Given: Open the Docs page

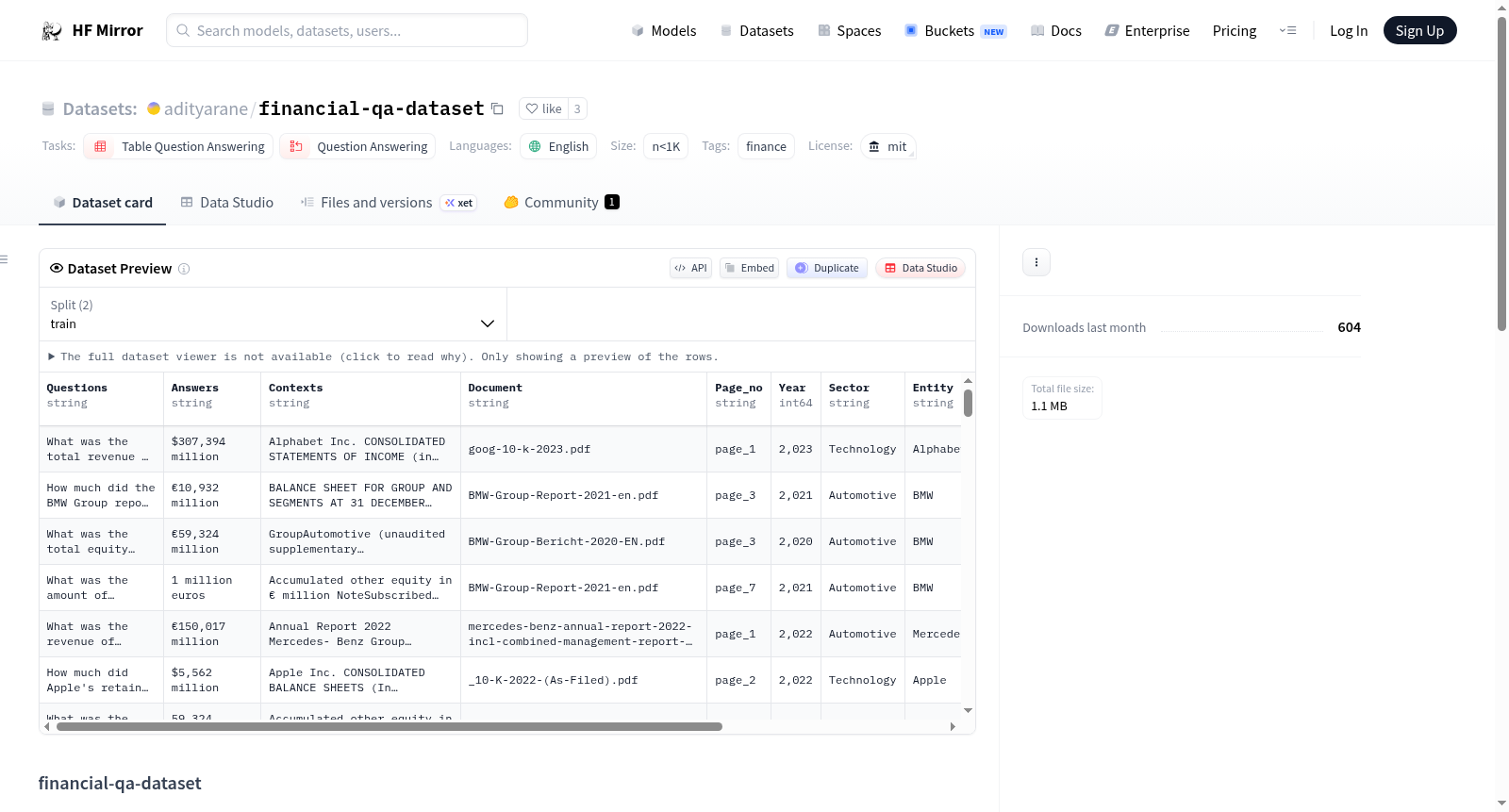Looking at the screenshot, I should 1056,31.
